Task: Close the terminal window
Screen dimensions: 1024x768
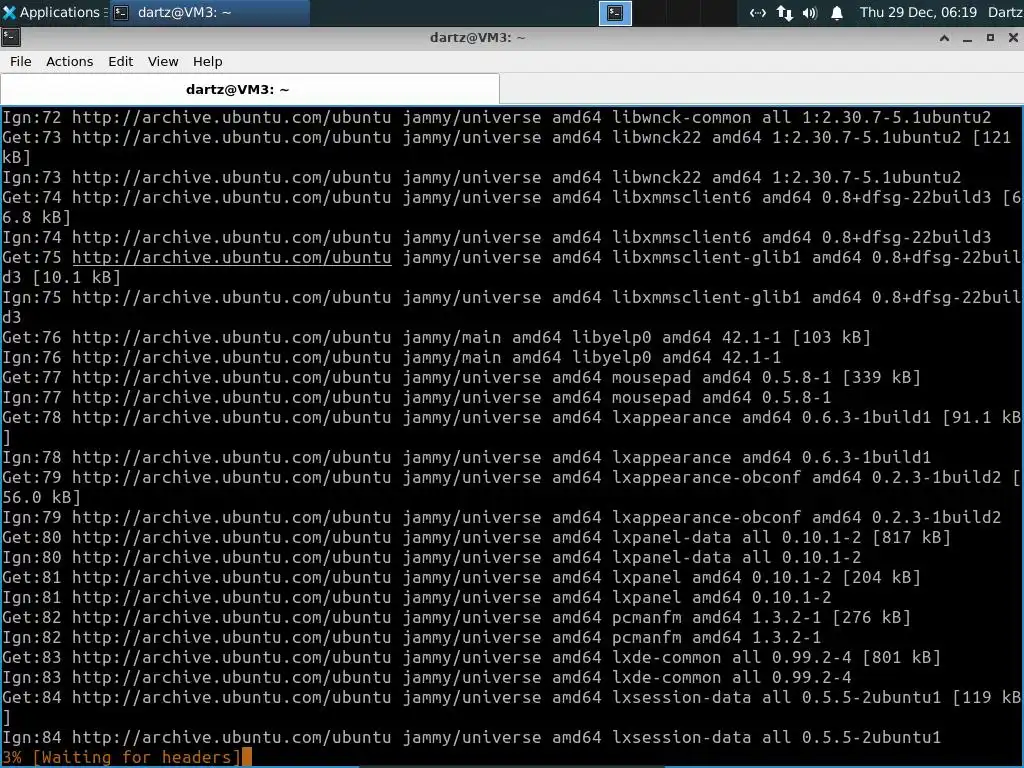Action: coord(1013,38)
